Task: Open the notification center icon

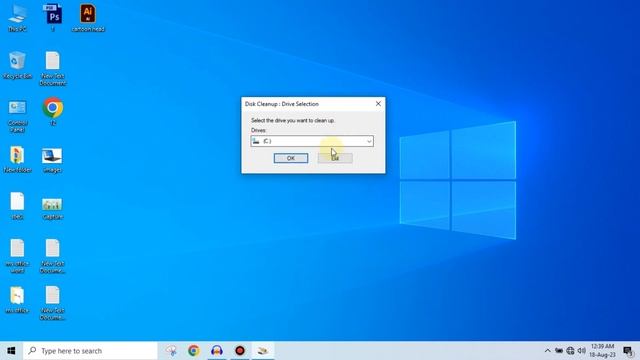Action: (x=628, y=351)
